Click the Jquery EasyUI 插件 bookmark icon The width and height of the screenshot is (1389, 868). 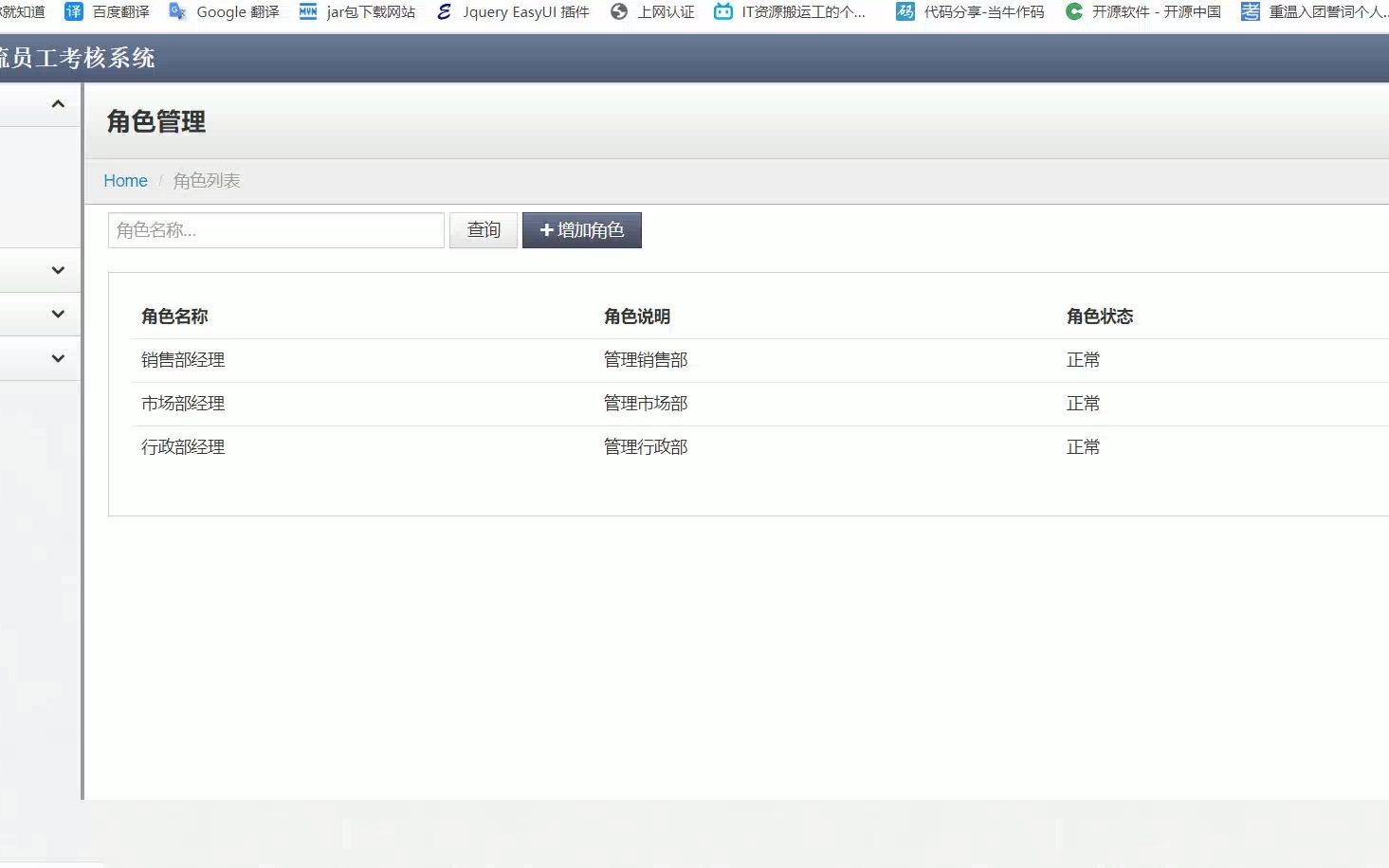click(444, 11)
